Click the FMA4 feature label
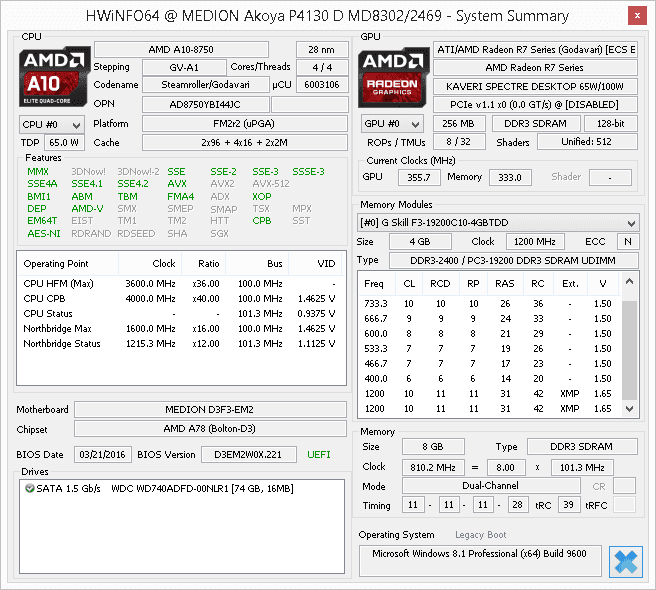The width and height of the screenshot is (656, 590). 181,196
